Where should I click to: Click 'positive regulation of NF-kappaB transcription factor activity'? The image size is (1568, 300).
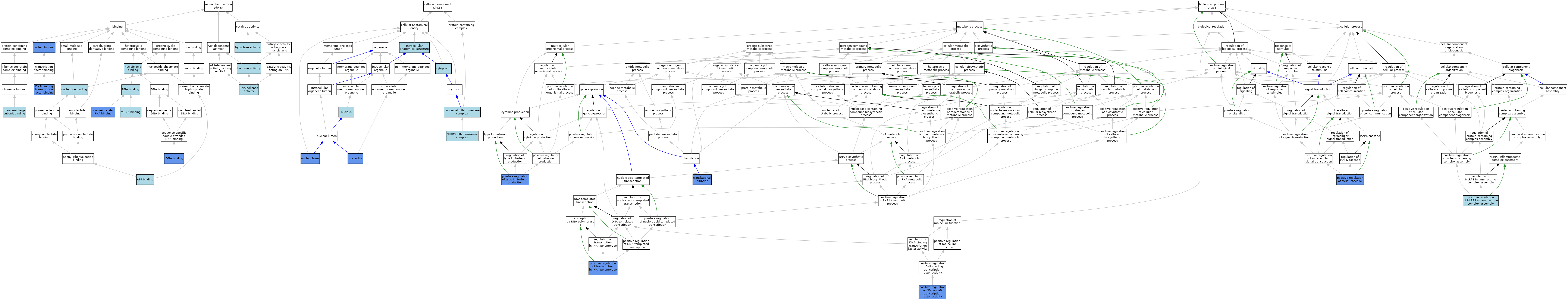932,292
